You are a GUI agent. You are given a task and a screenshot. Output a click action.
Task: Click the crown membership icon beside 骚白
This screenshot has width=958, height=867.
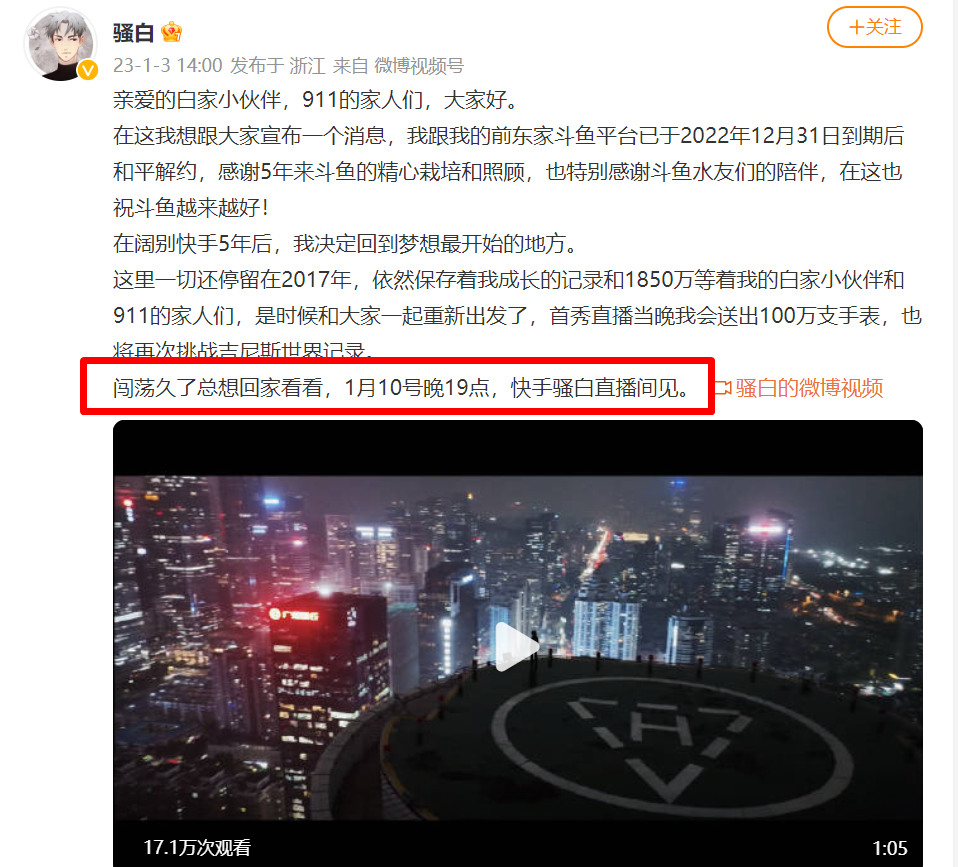172,32
